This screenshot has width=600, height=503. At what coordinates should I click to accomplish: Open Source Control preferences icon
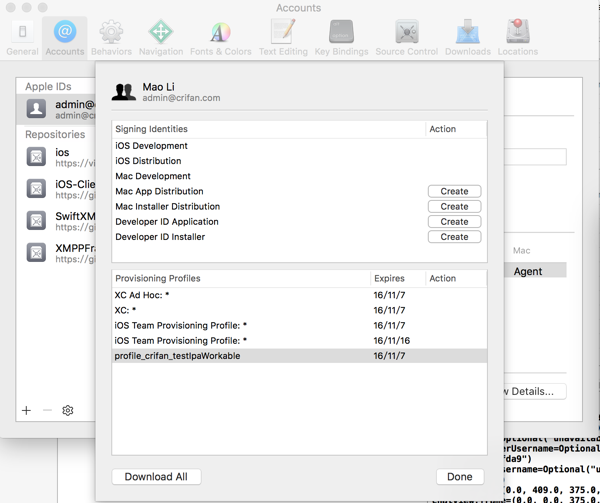(407, 32)
